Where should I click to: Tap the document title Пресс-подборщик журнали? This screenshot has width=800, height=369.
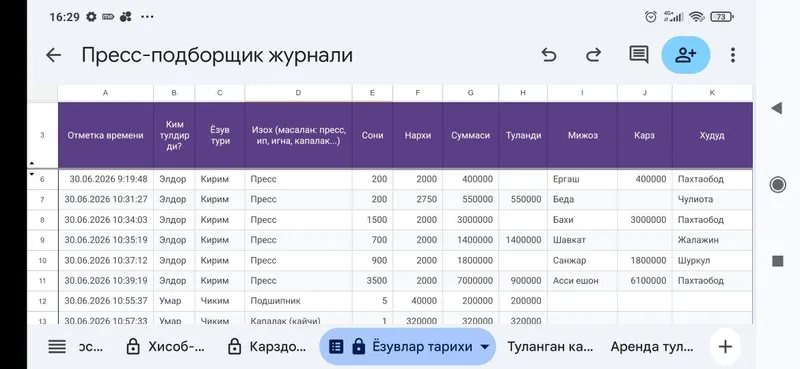(217, 55)
